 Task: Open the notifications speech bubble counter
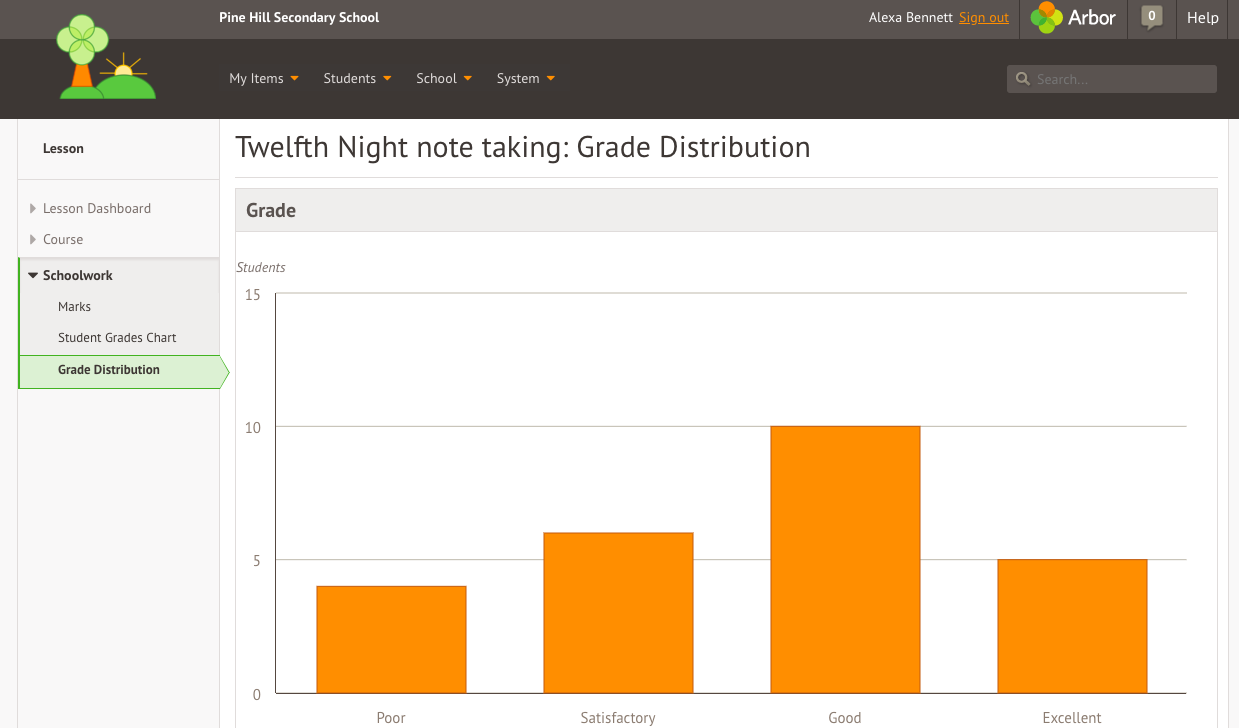[x=1152, y=17]
